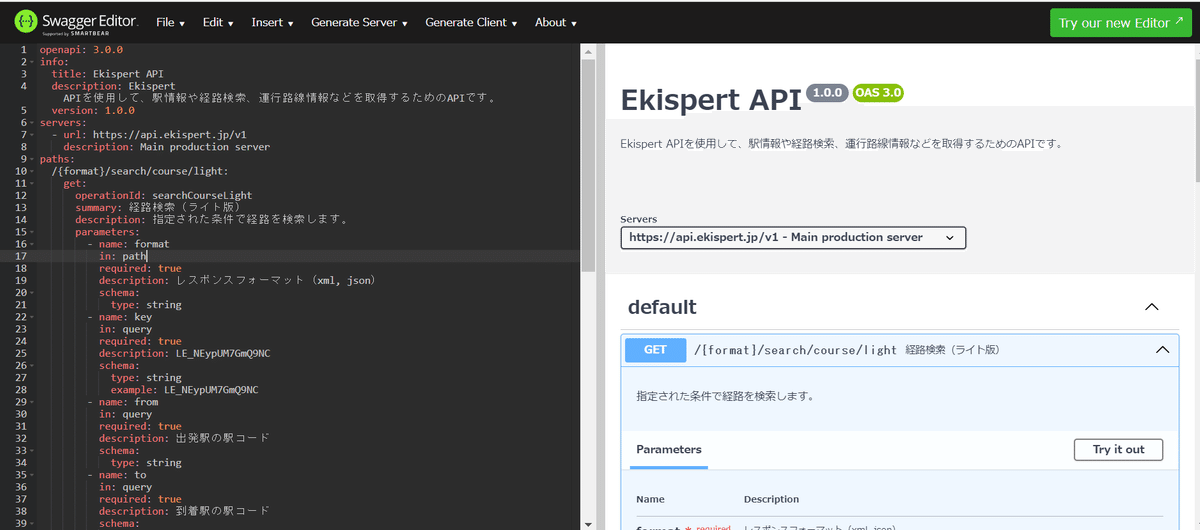The image size is (1200, 530).
Task: Click the 'in: path' line
Action: coord(123,256)
